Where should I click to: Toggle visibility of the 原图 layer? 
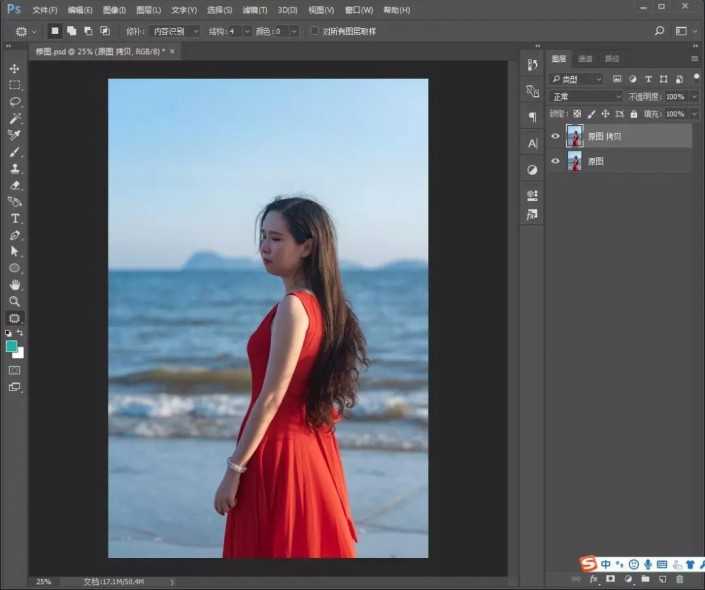click(556, 161)
